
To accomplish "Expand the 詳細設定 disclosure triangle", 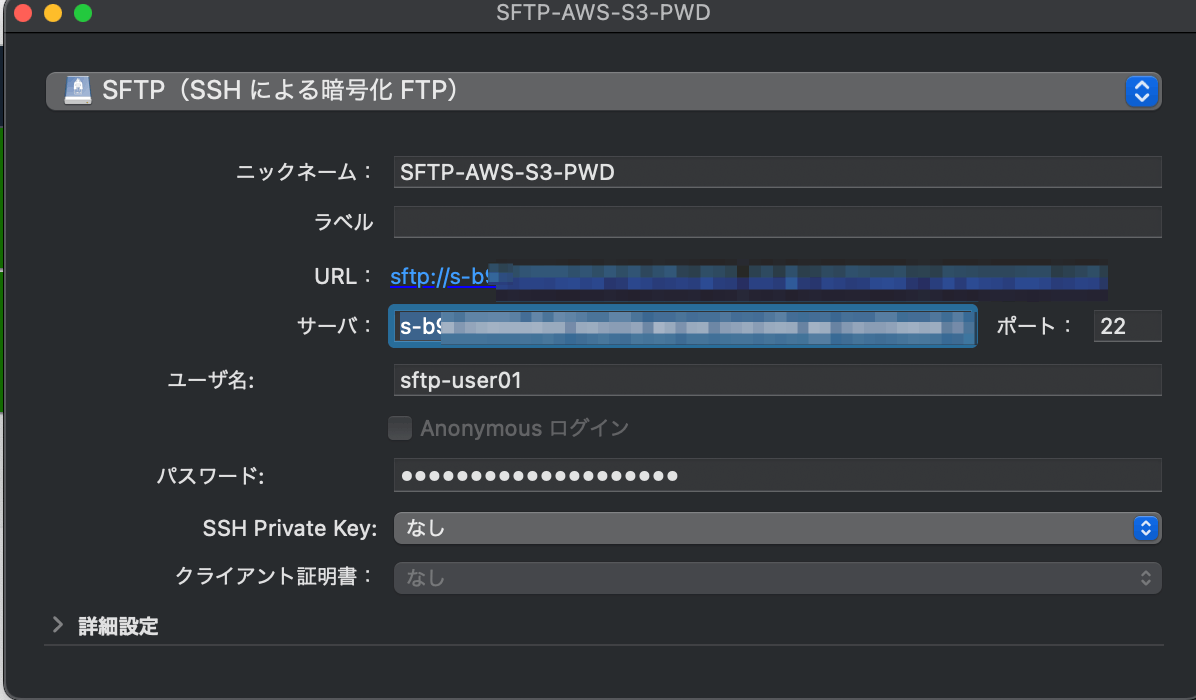I will click(57, 627).
